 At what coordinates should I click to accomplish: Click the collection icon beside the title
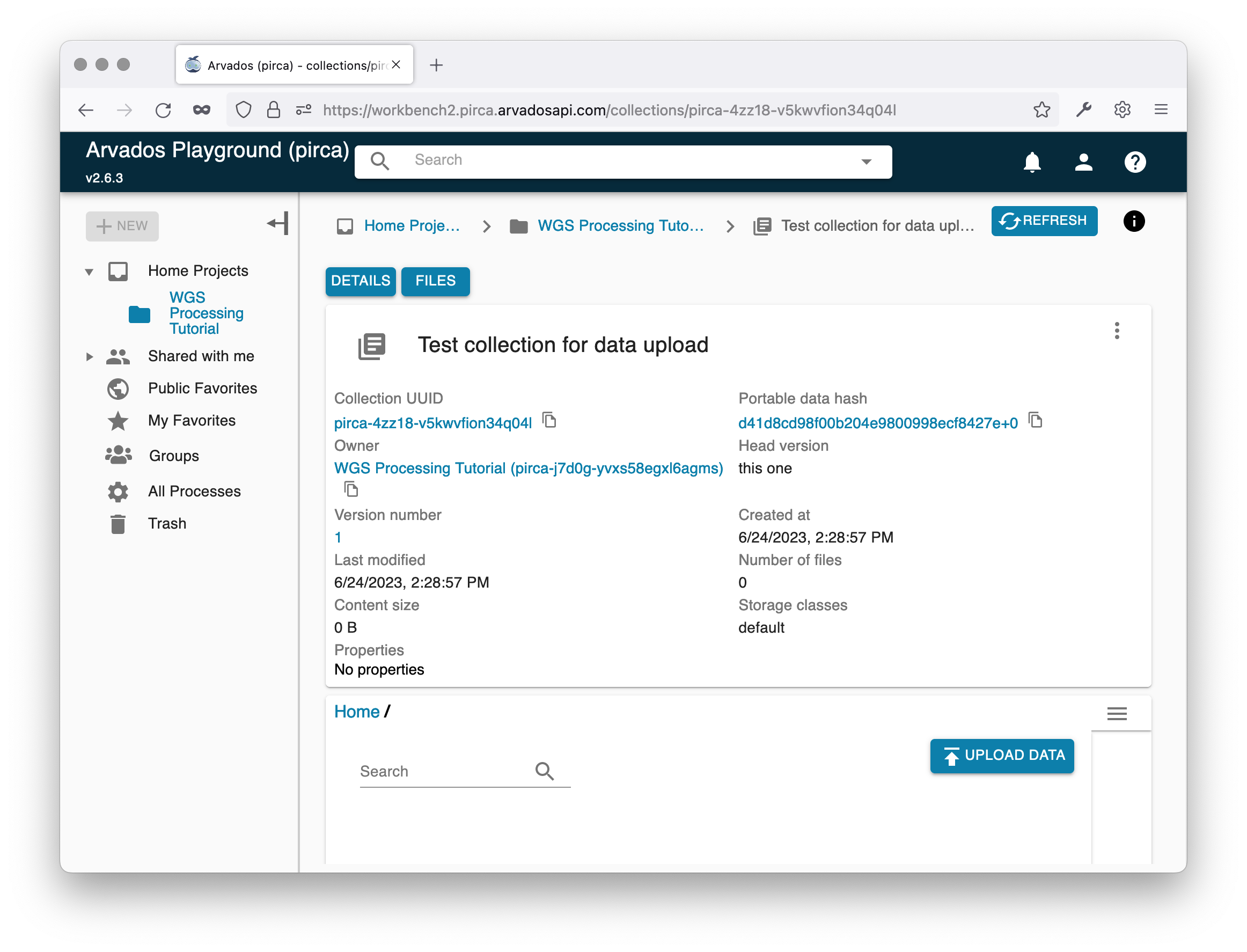click(371, 346)
